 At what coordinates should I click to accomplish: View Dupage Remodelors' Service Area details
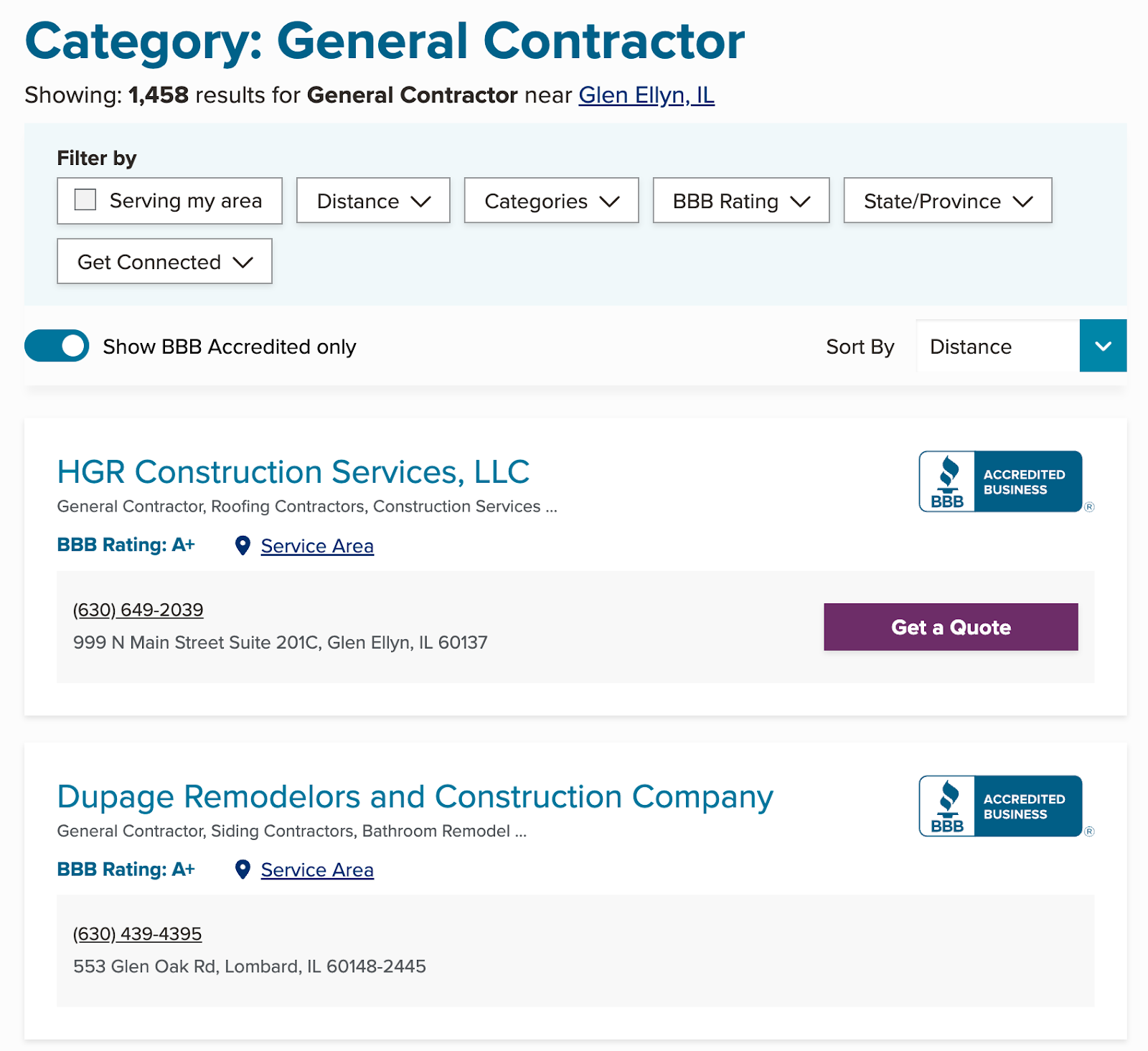click(317, 869)
